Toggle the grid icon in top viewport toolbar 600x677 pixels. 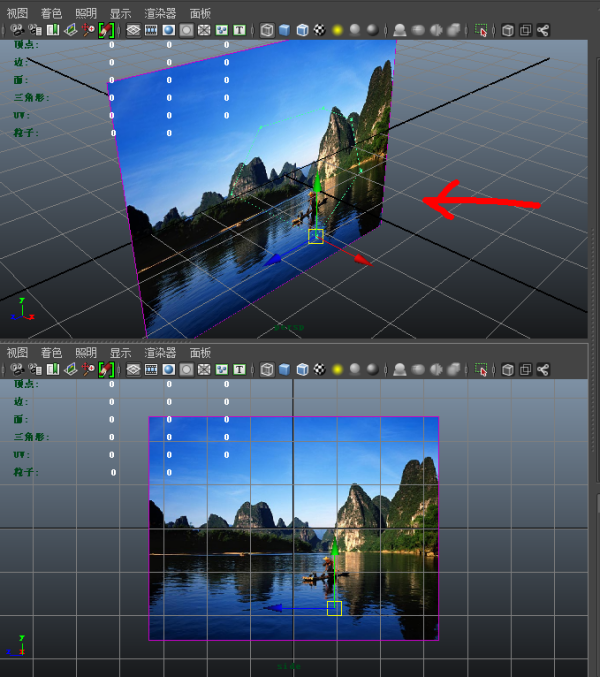click(133, 31)
